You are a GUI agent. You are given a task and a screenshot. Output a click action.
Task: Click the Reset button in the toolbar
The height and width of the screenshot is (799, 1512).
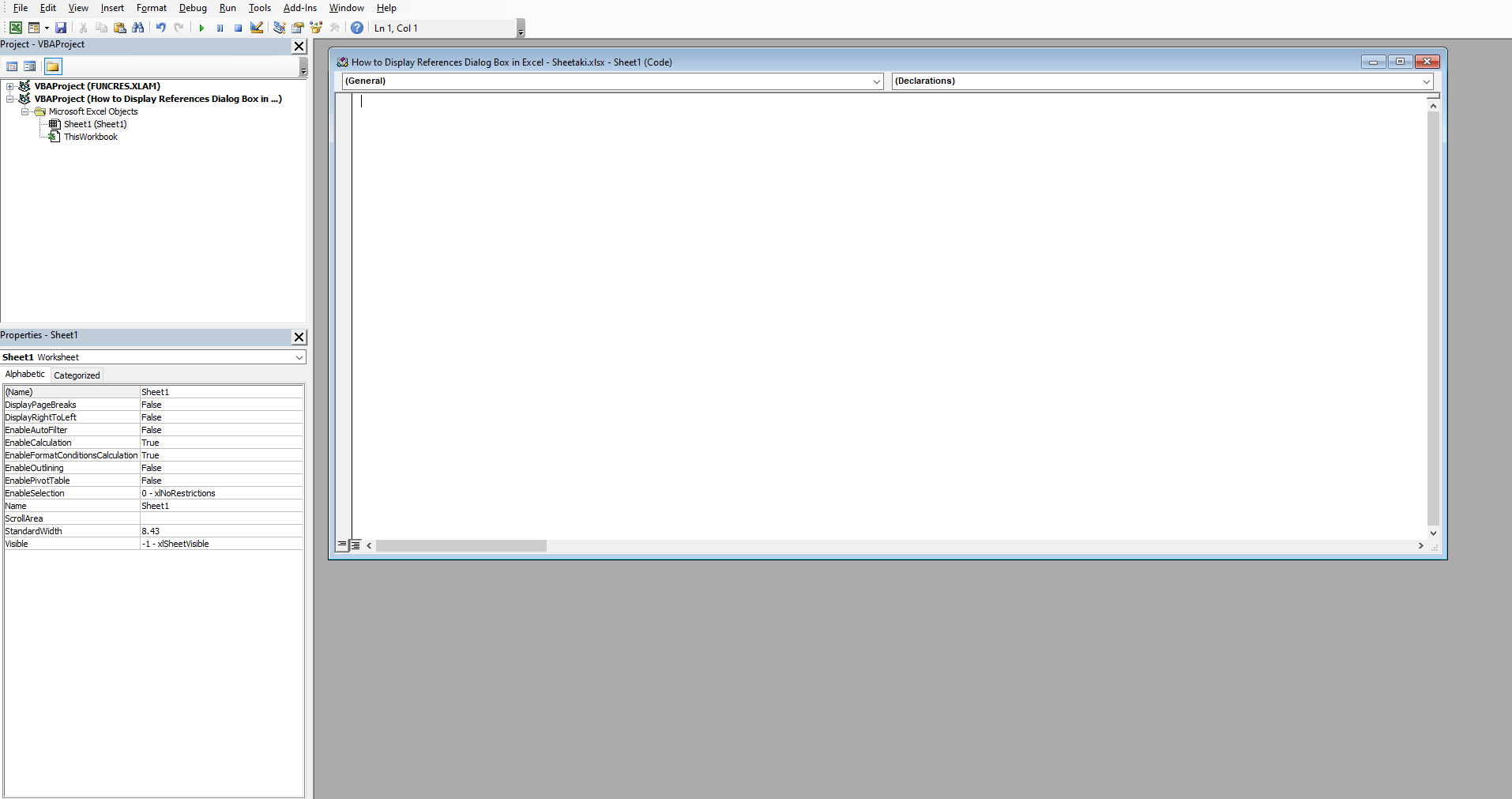click(238, 28)
